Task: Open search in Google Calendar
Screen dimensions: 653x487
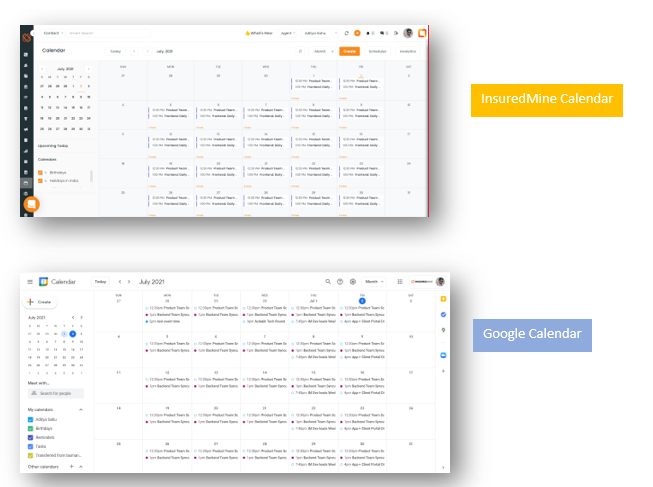Action: pos(328,282)
